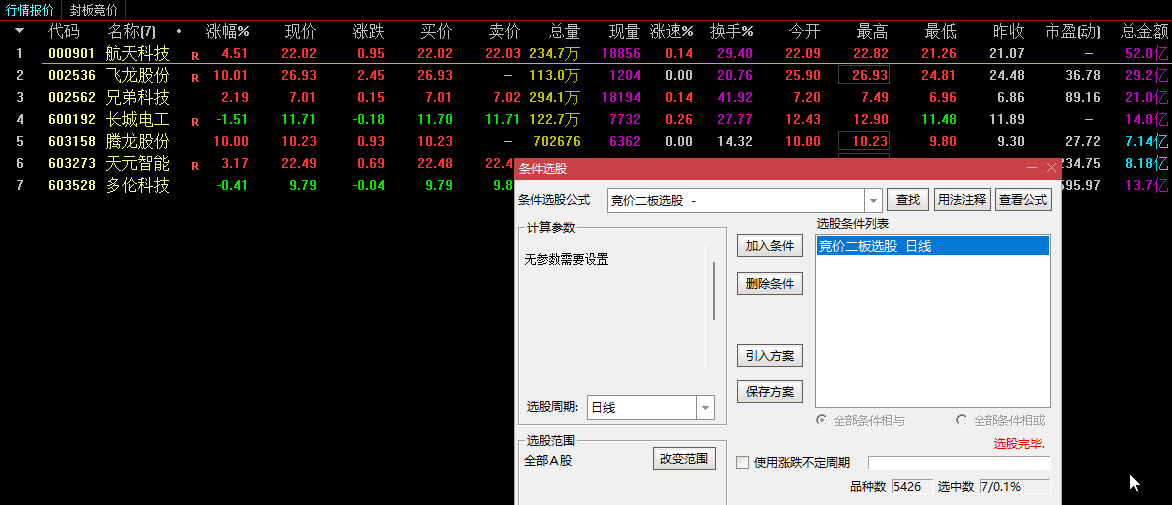Click the 昨收 value 21.07
This screenshot has height=505, width=1172.
1006,54
